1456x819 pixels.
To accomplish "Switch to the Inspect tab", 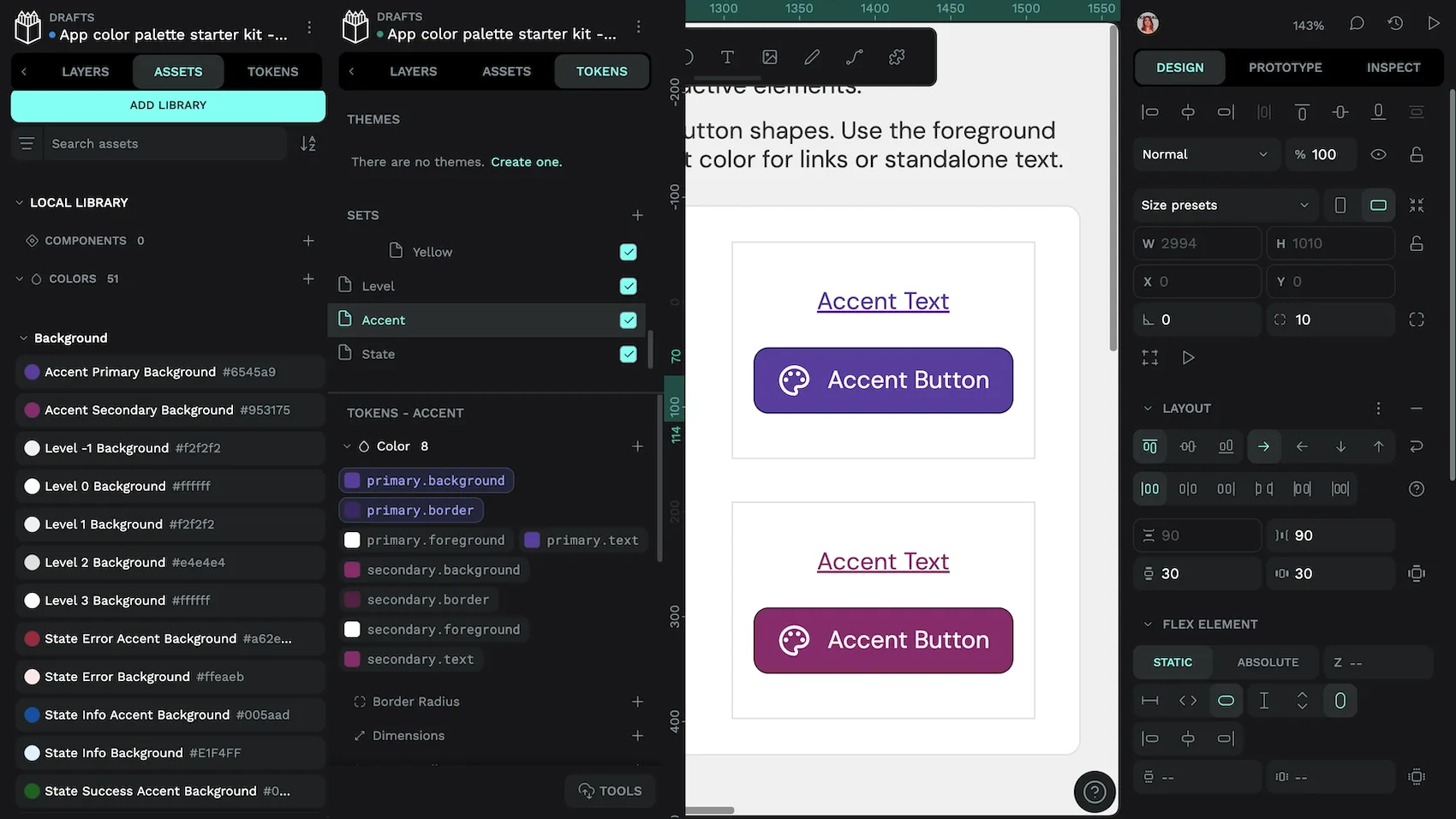I will [1393, 67].
